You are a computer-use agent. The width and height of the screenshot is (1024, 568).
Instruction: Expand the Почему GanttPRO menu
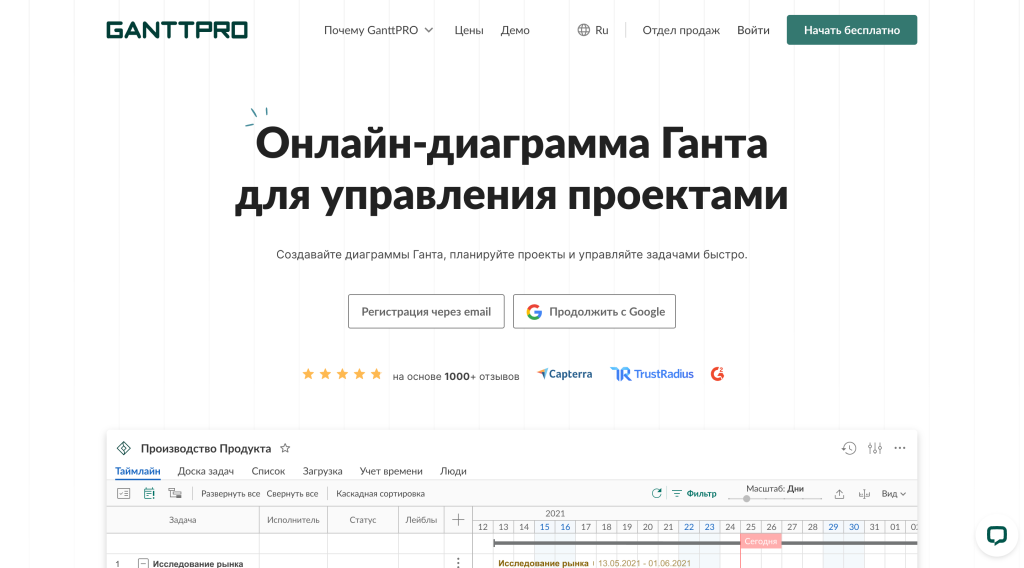[379, 30]
